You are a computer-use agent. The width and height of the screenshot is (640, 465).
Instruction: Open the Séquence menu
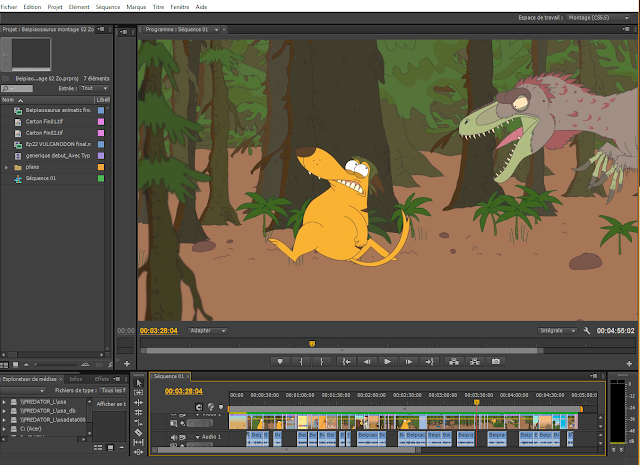[x=108, y=7]
